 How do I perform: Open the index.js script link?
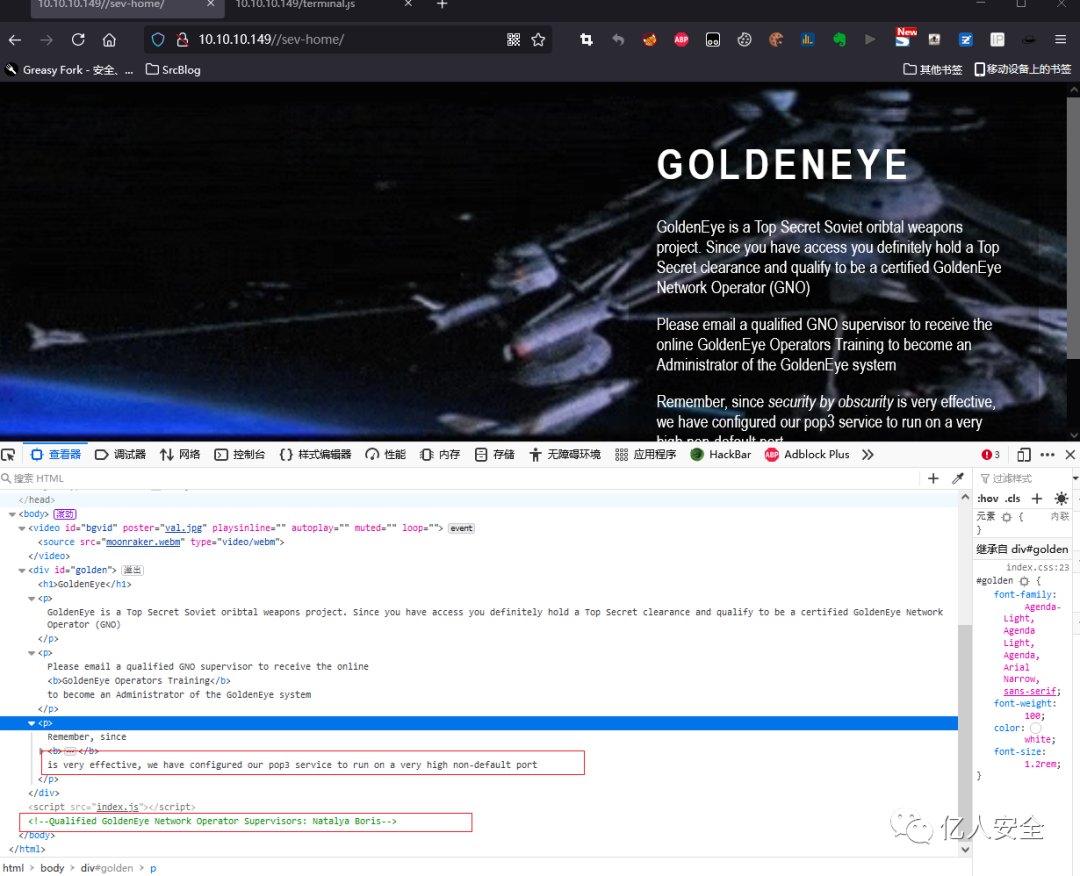click(118, 807)
